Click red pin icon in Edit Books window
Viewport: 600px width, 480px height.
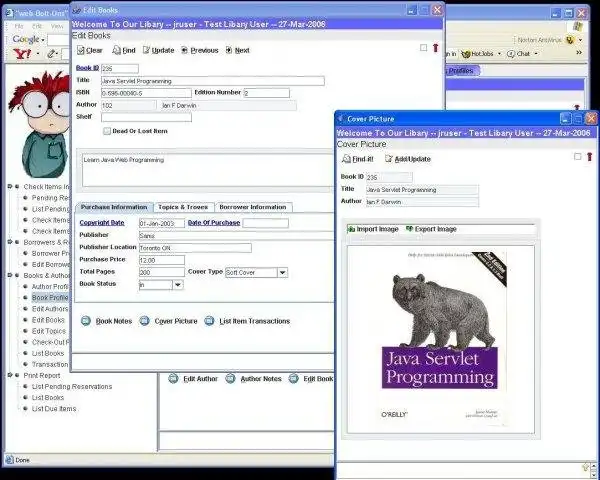[435, 48]
